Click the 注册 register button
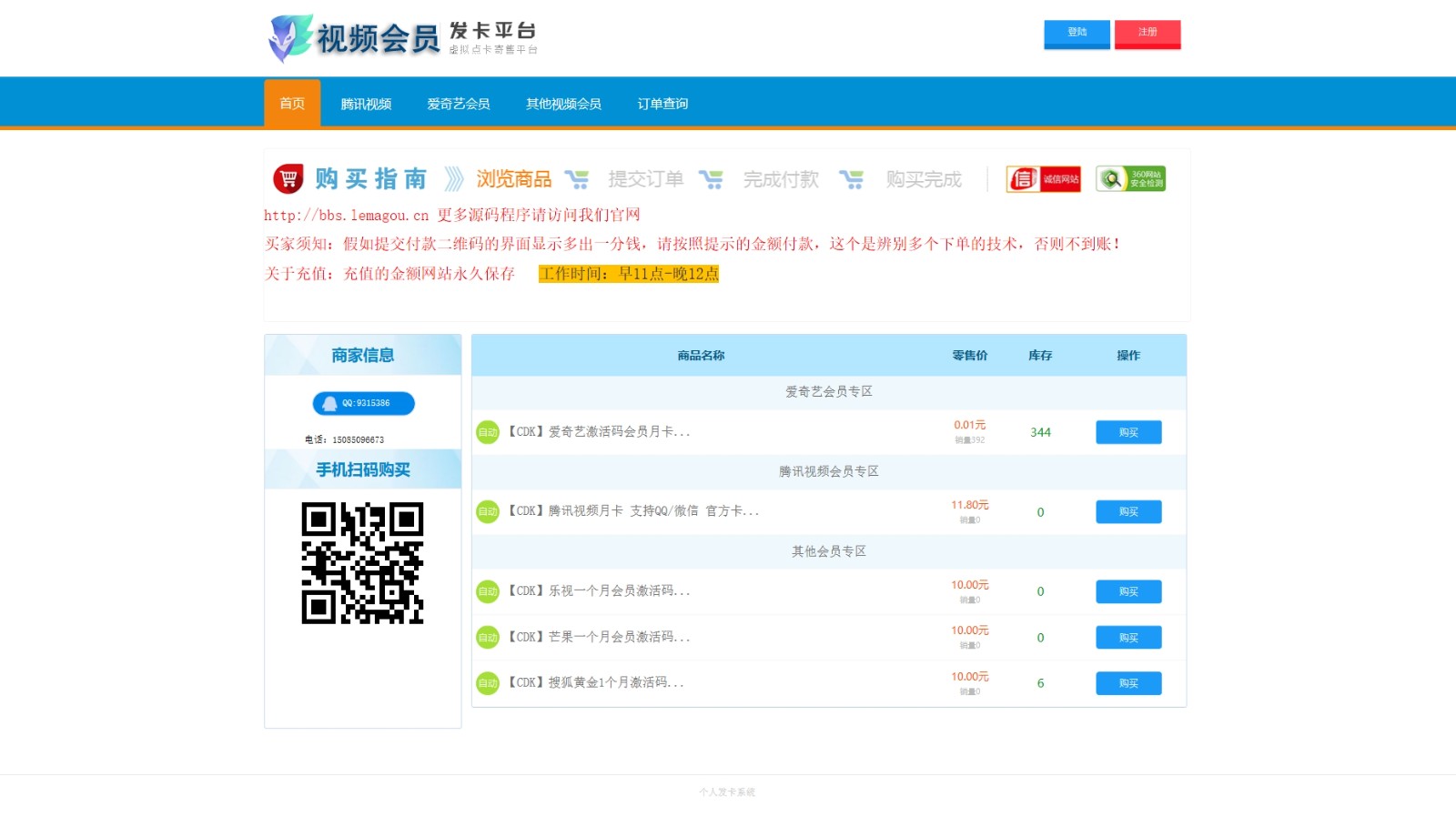The image size is (1456, 837). (1148, 34)
